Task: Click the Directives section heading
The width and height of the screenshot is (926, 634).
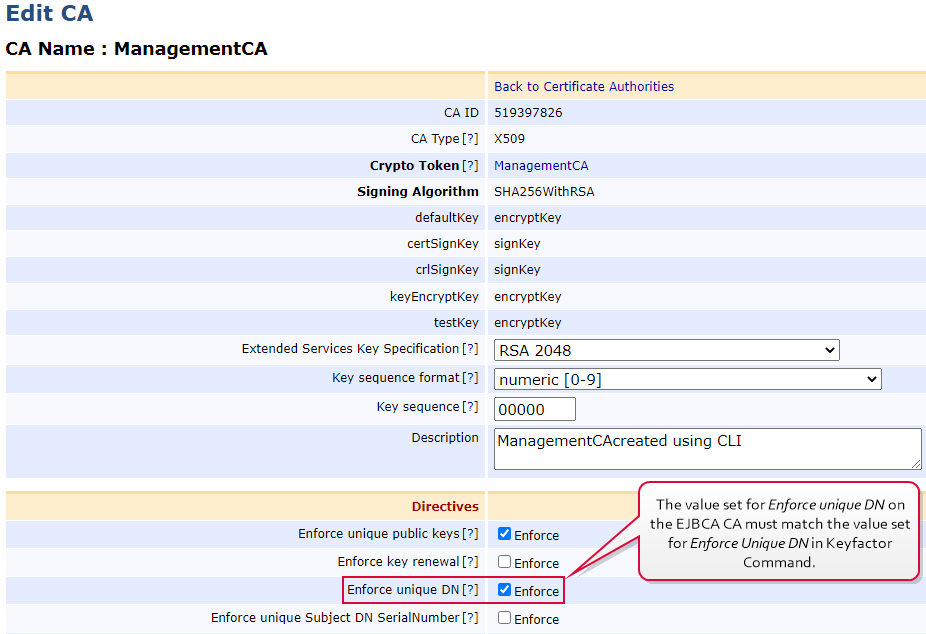Action: tap(445, 506)
